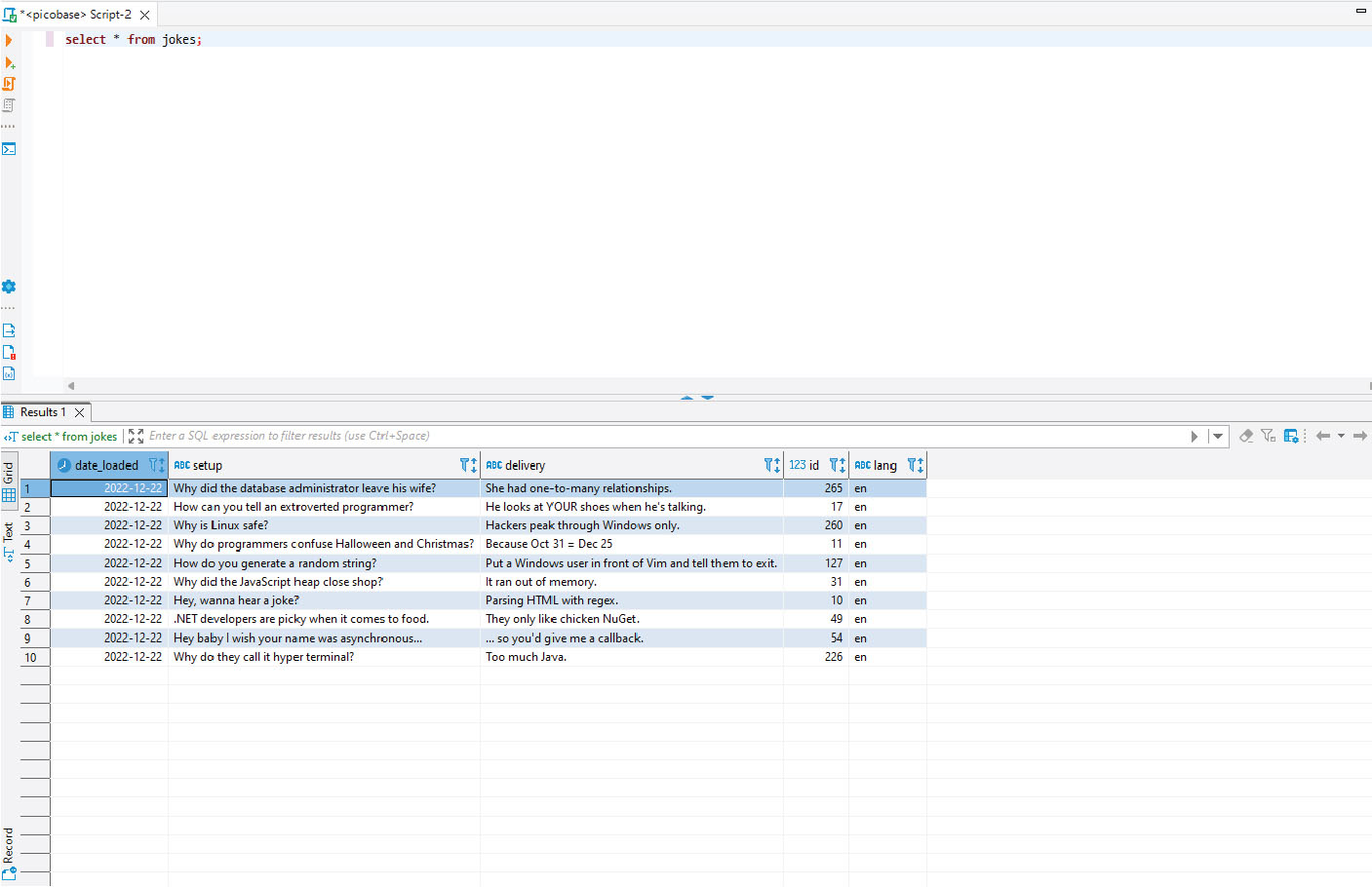Click the delivery column header
1372x887 pixels.
[x=525, y=465]
